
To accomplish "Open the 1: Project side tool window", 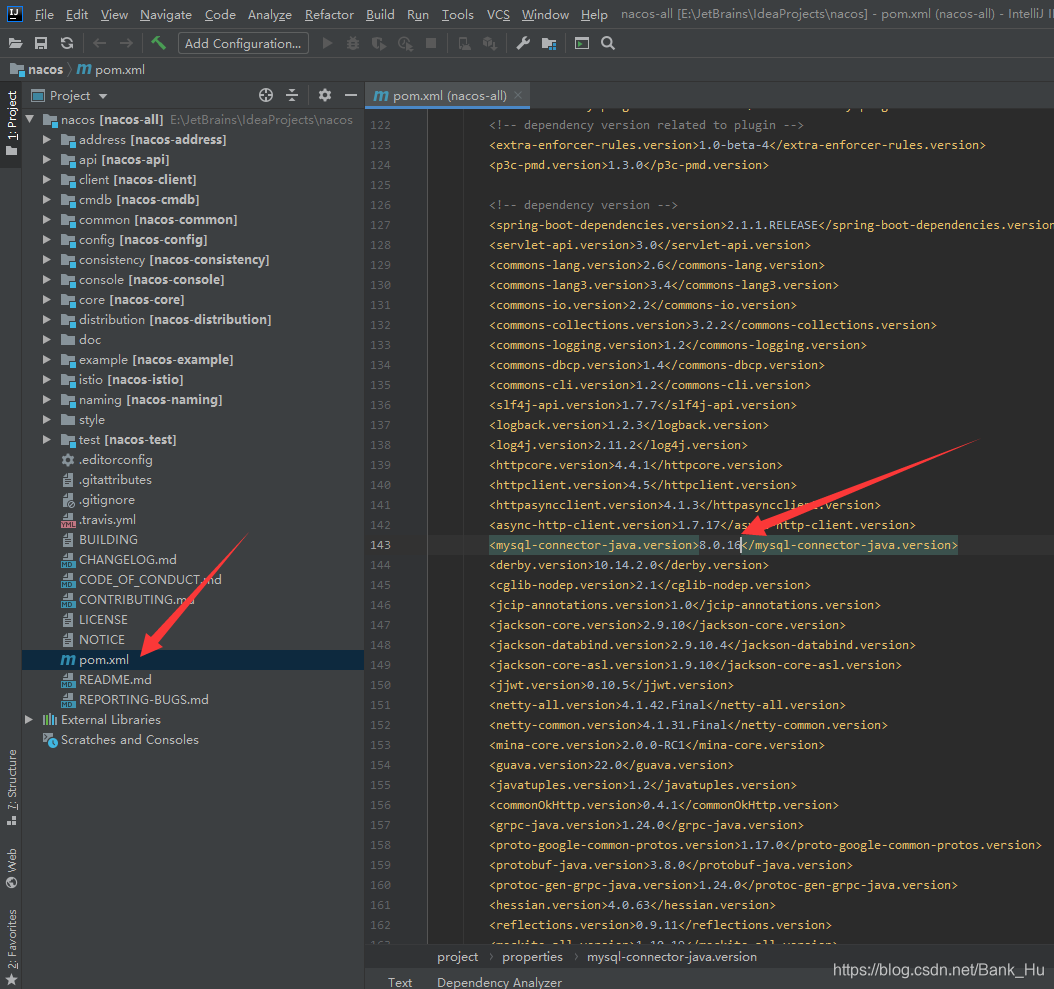I will pyautogui.click(x=11, y=122).
